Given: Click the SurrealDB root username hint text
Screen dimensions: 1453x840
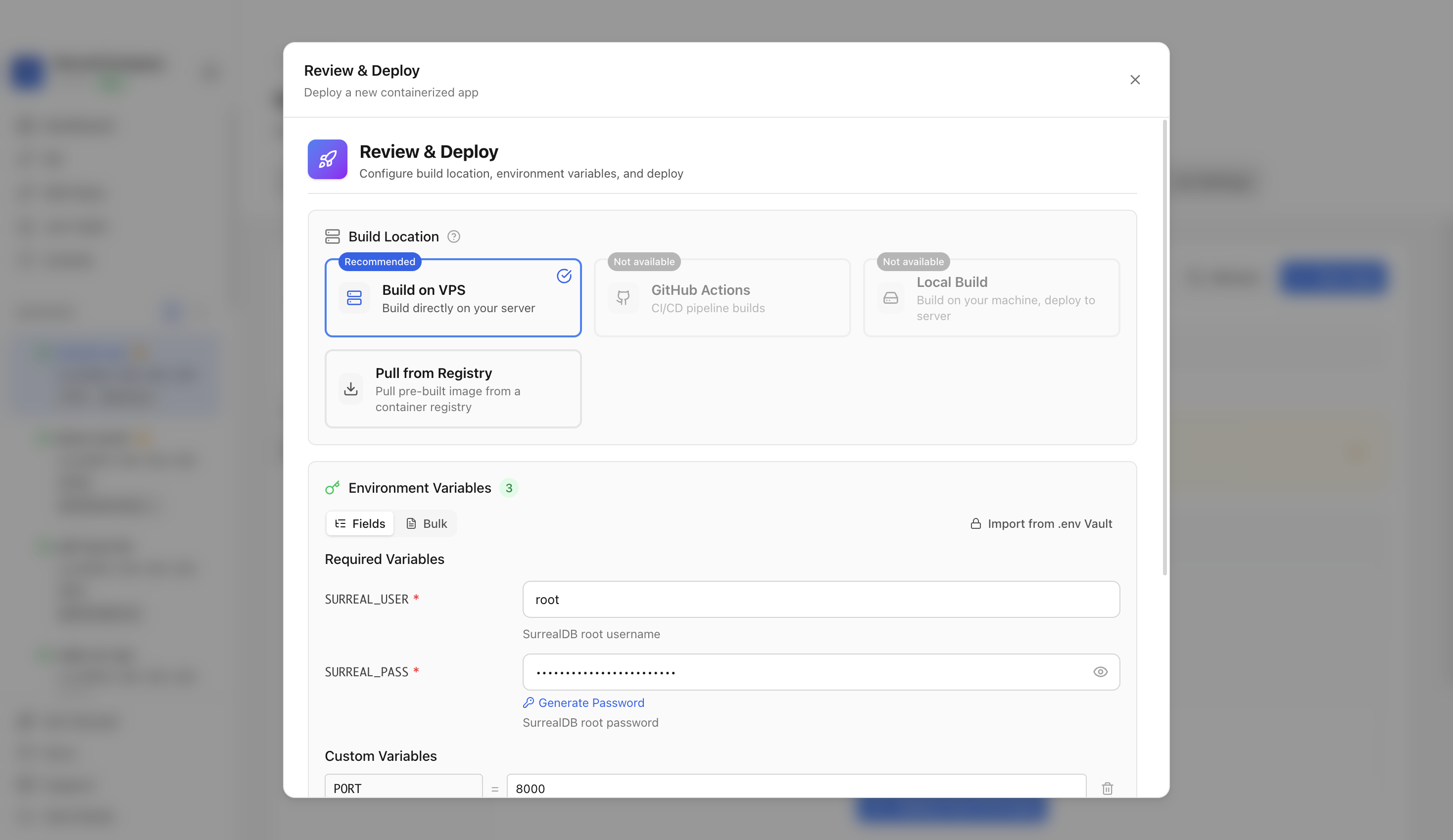Looking at the screenshot, I should tap(591, 634).
